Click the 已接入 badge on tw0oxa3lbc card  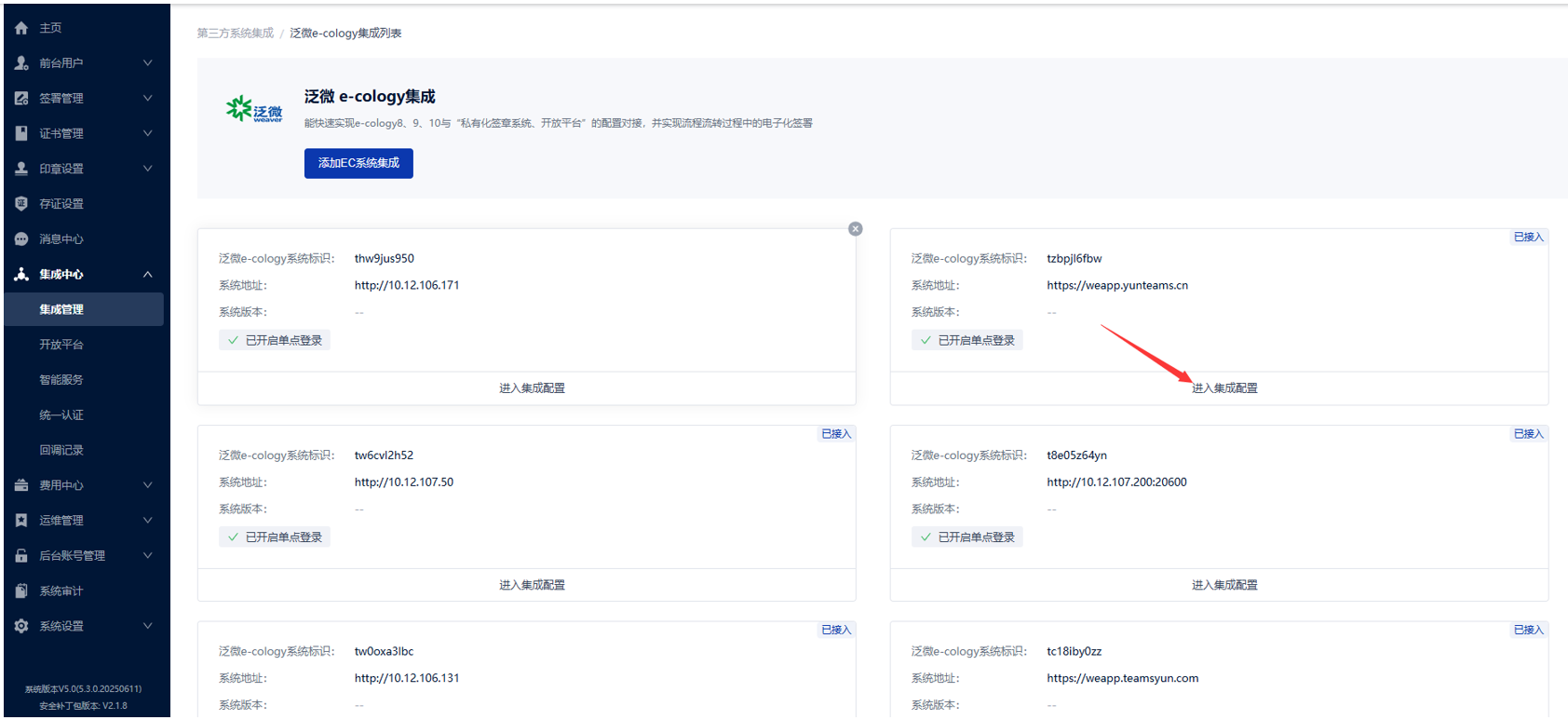(836, 631)
